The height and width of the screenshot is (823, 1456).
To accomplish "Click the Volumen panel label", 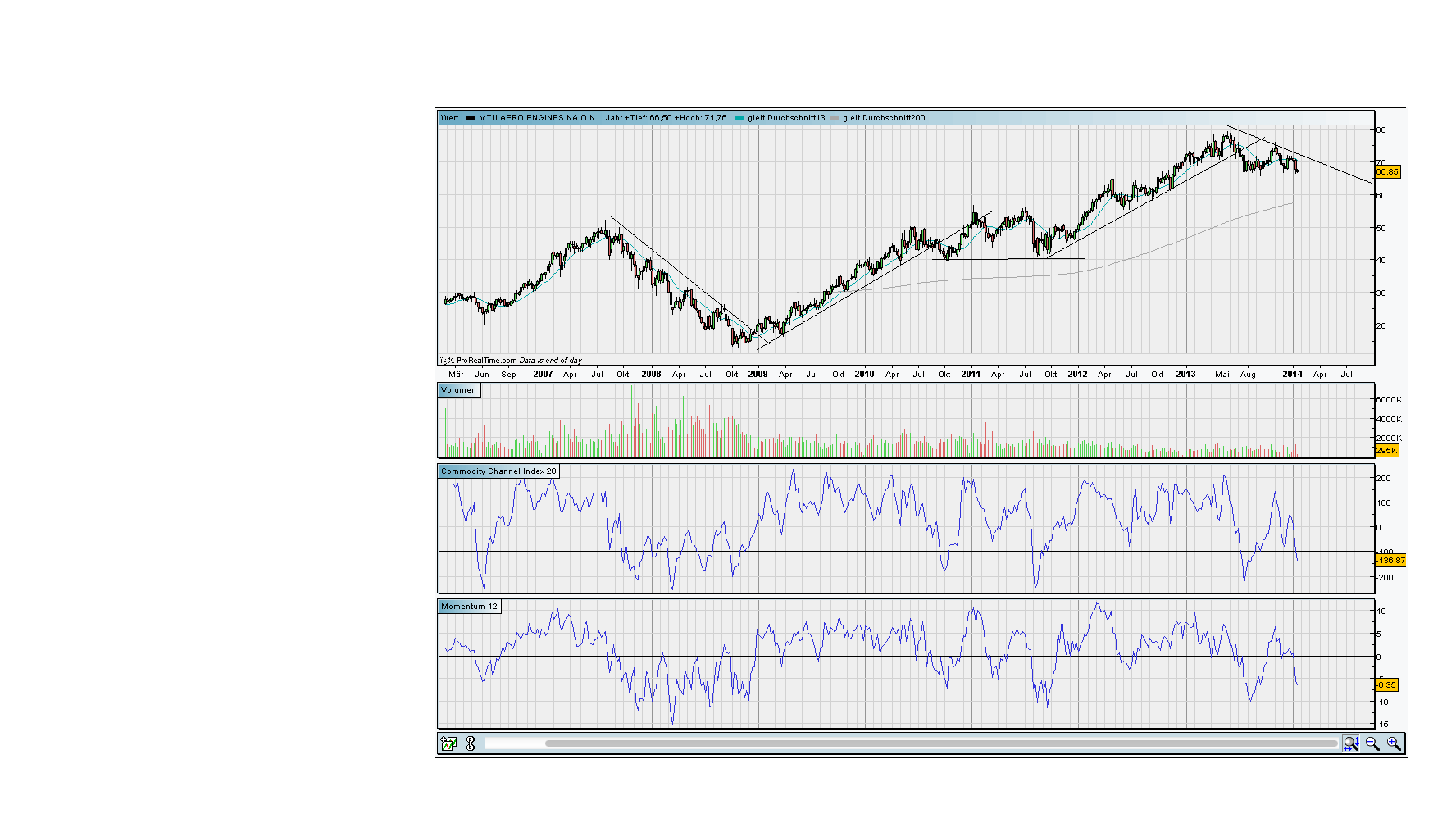I will [x=458, y=390].
